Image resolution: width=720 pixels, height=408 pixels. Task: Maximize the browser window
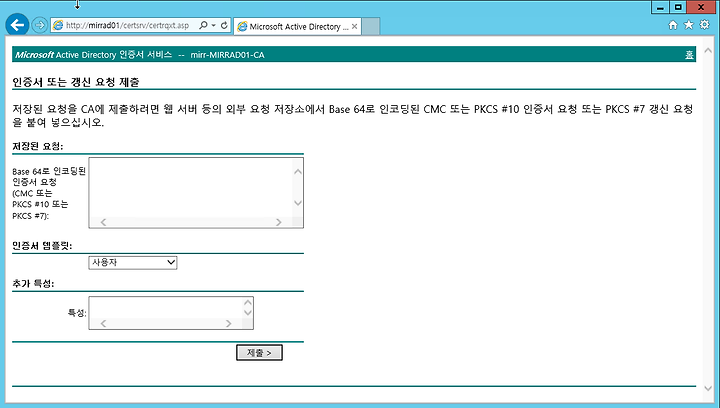tap(678, 7)
